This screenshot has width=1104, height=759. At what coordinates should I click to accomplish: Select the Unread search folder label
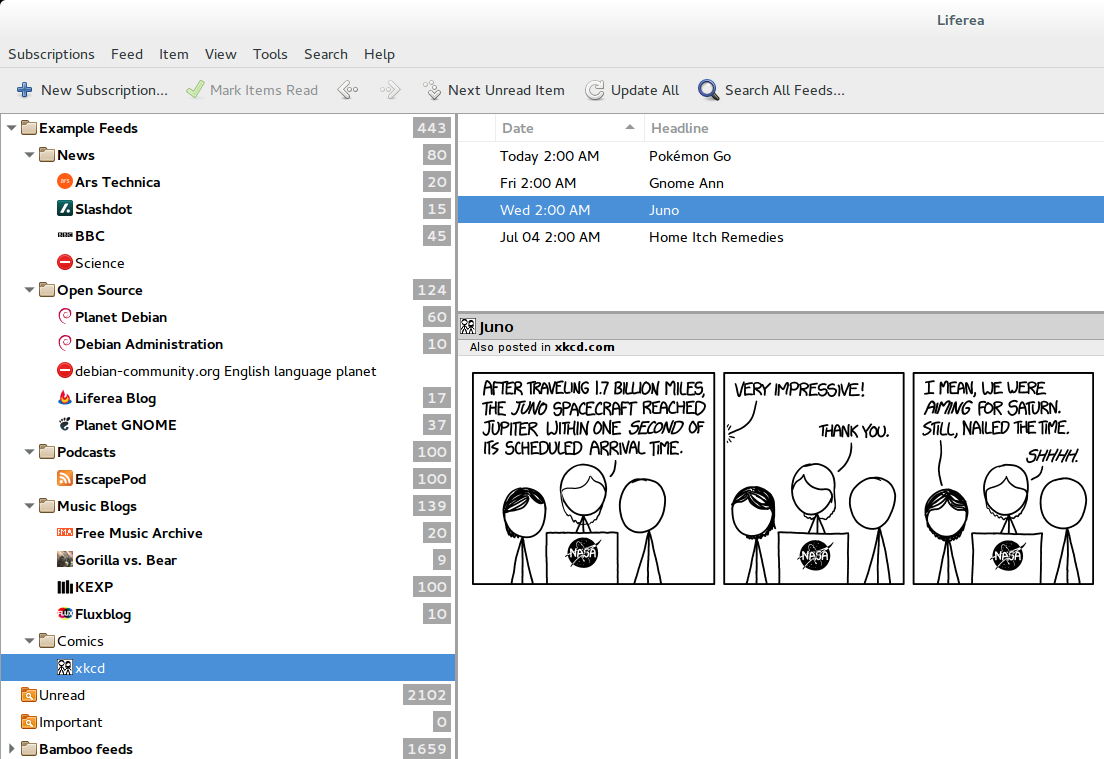point(62,695)
